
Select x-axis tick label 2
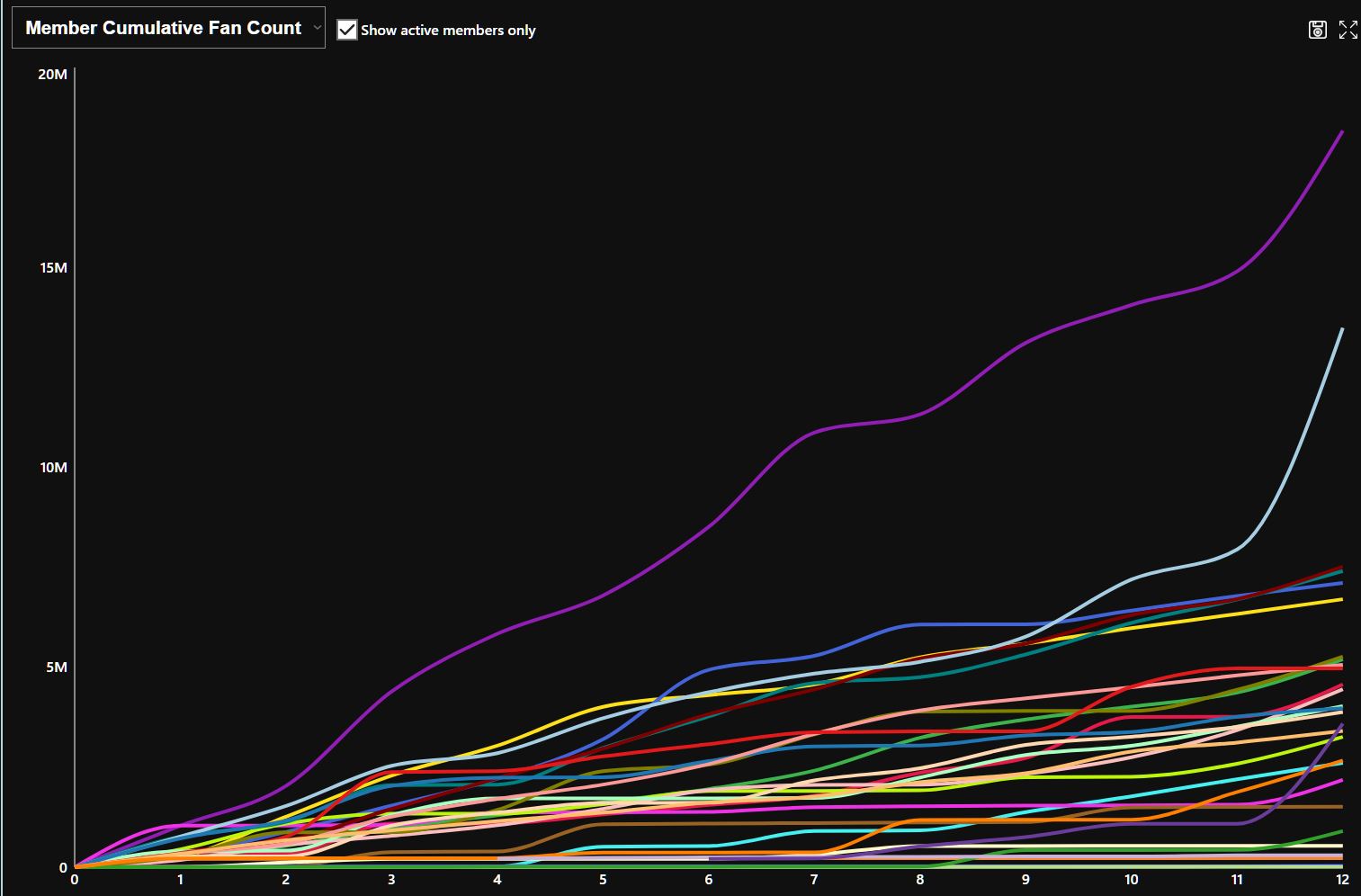point(286,880)
